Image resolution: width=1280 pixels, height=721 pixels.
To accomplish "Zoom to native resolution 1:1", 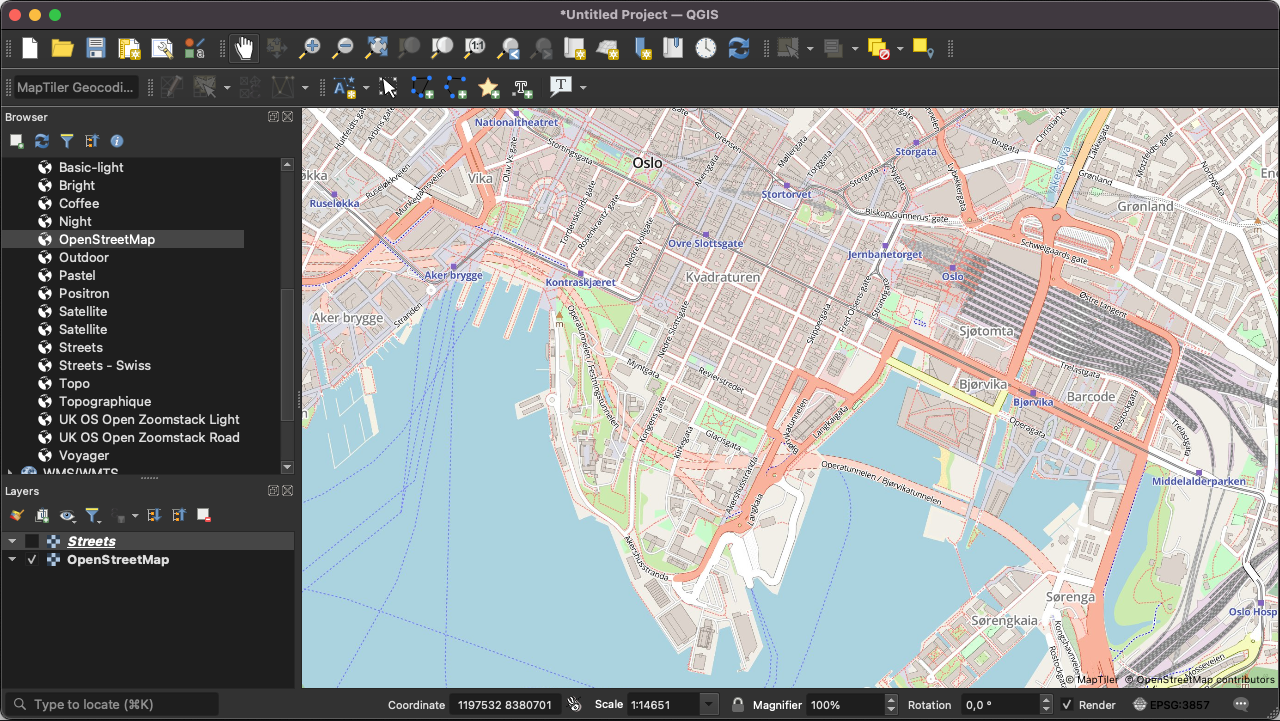I will [475, 48].
